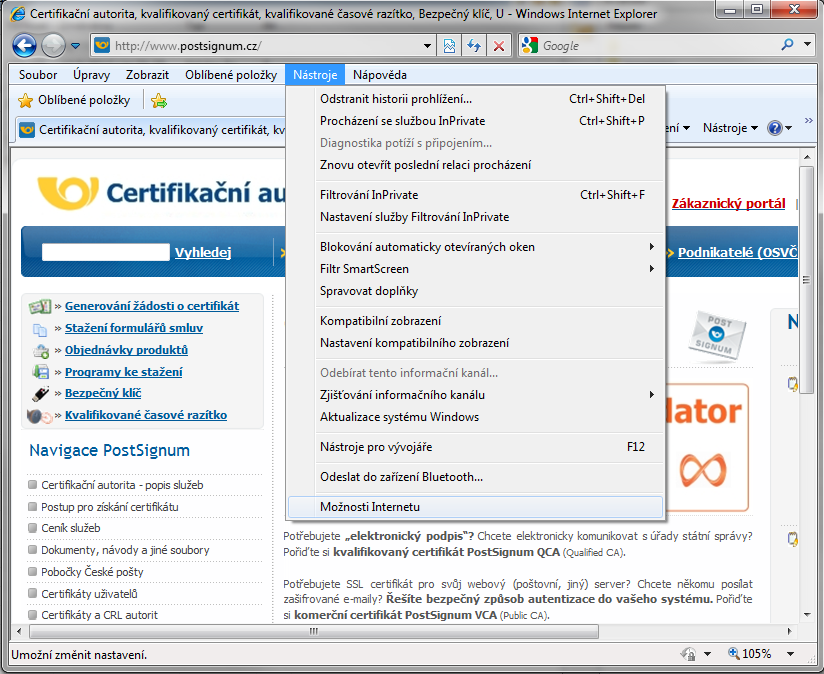Open Ceník služeb navigation item
824x674 pixels.
click(70, 528)
